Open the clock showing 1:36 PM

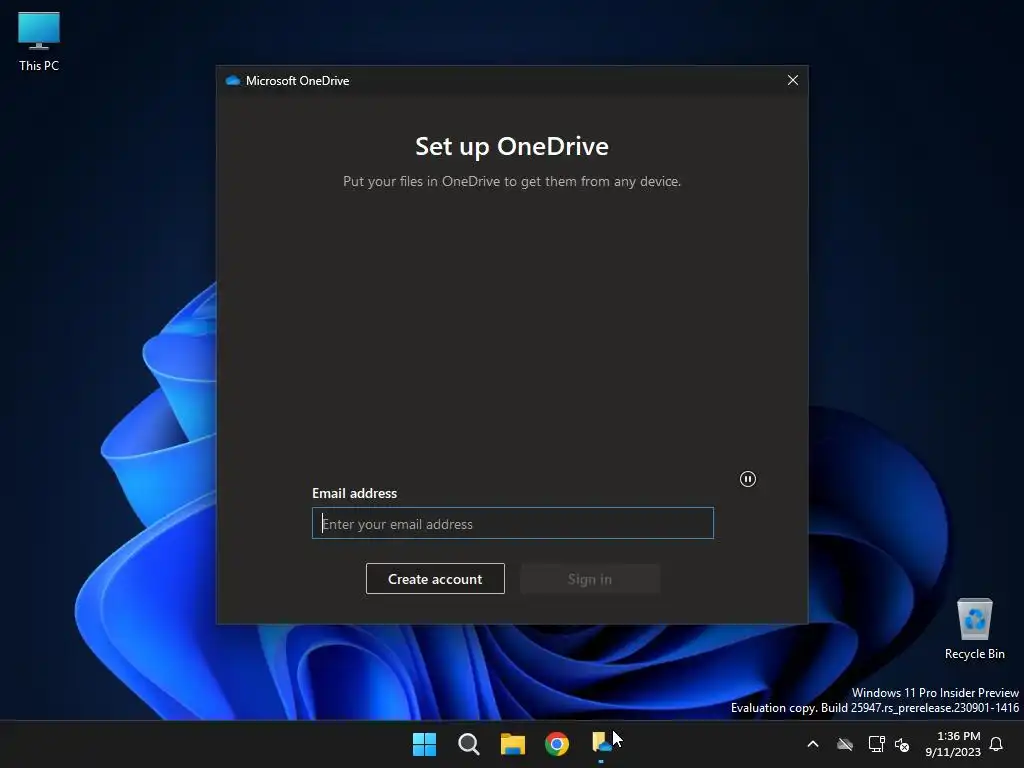click(x=953, y=744)
